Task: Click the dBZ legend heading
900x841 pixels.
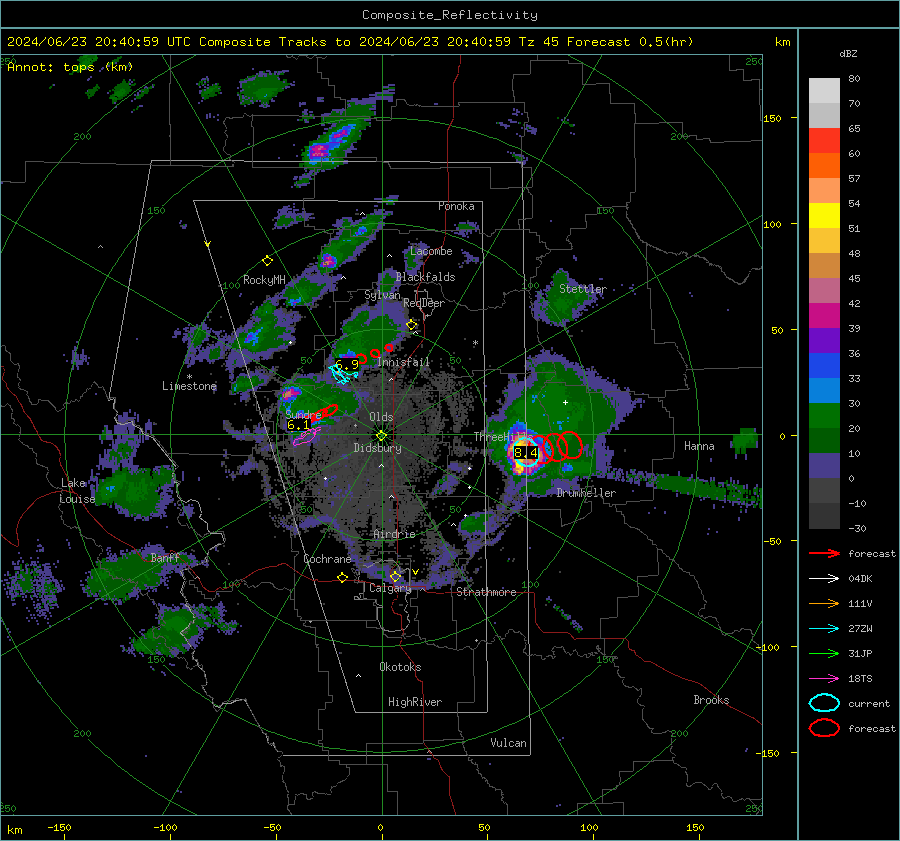Action: [848, 53]
